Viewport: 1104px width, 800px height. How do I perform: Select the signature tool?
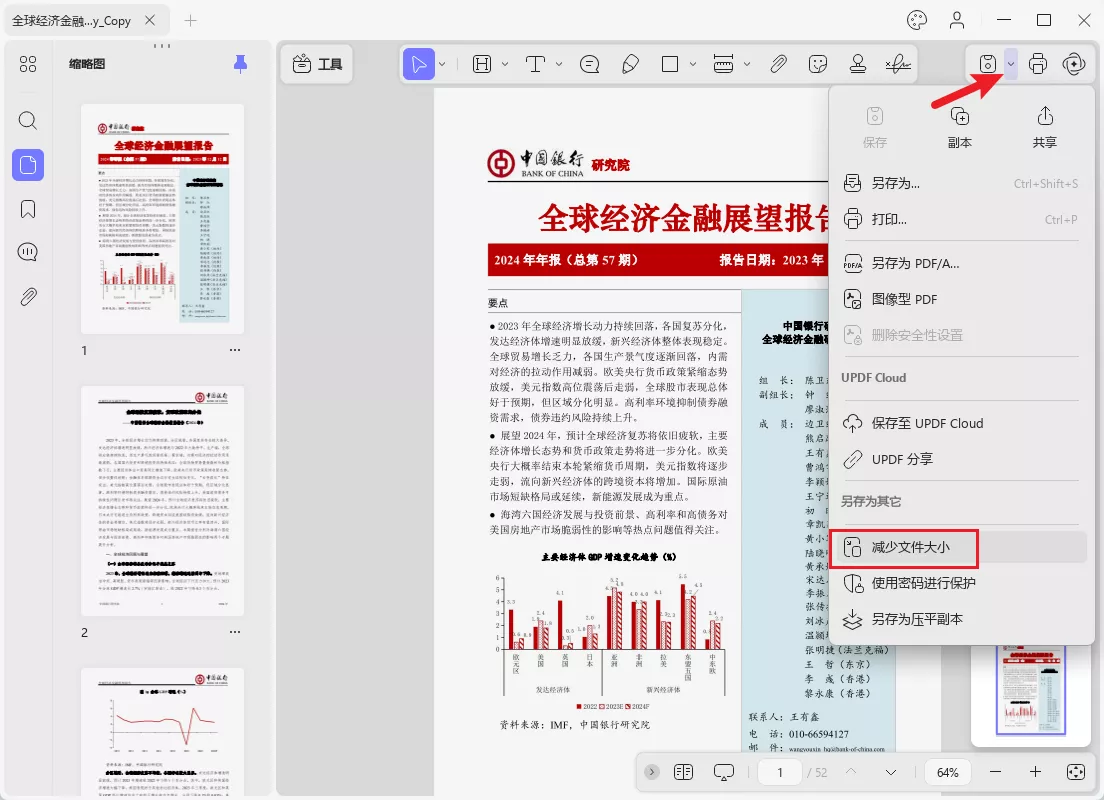[898, 64]
